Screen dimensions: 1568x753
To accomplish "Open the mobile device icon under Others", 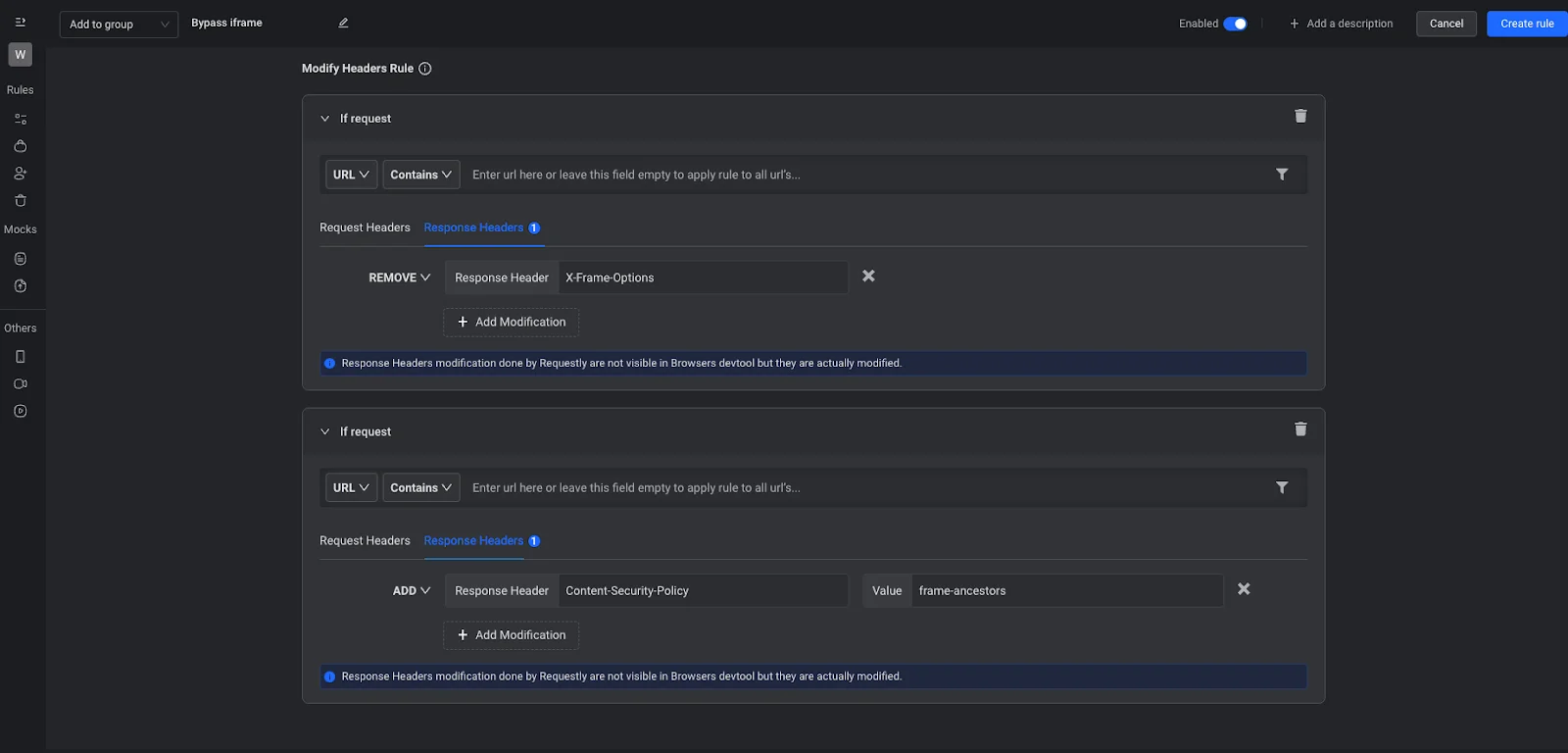I will (20, 357).
